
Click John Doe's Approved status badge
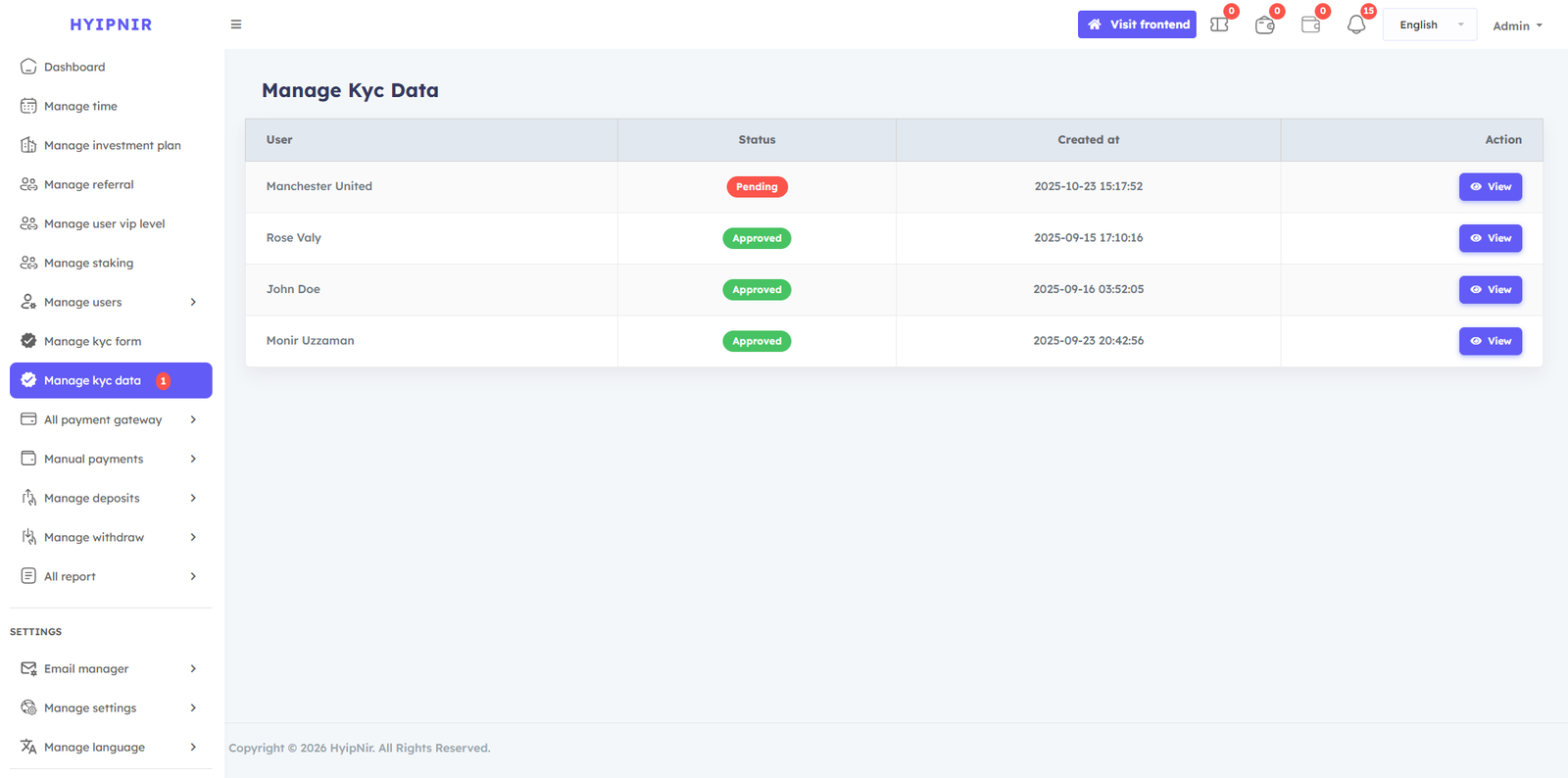(x=757, y=289)
